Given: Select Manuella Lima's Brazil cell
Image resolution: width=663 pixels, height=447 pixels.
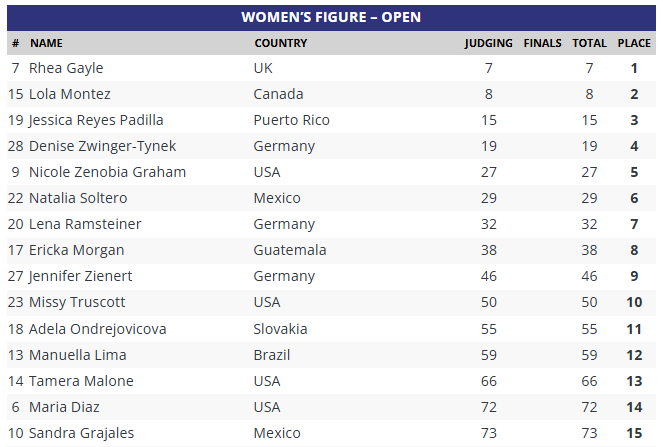Looking at the screenshot, I should coord(271,355).
